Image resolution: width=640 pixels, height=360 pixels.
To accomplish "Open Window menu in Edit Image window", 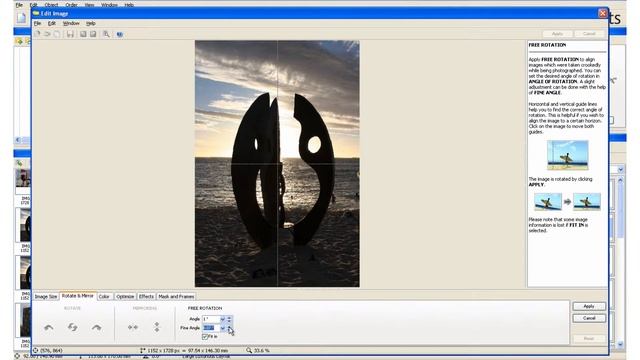I will (71, 24).
